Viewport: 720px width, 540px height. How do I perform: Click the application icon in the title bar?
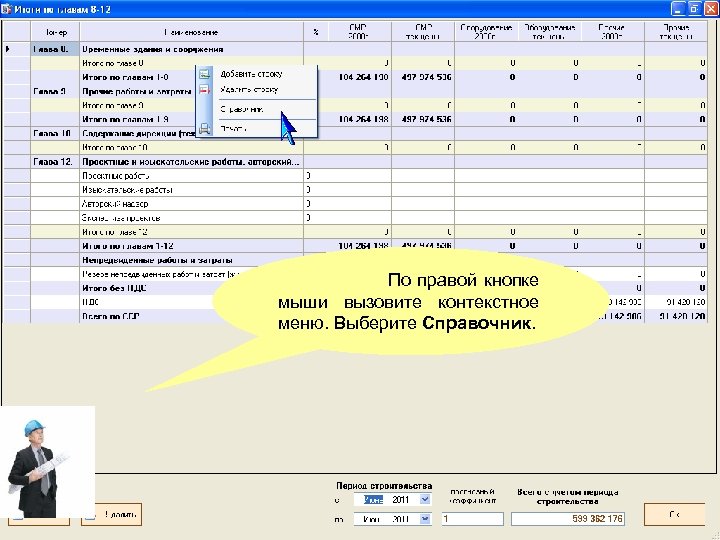[6, 9]
